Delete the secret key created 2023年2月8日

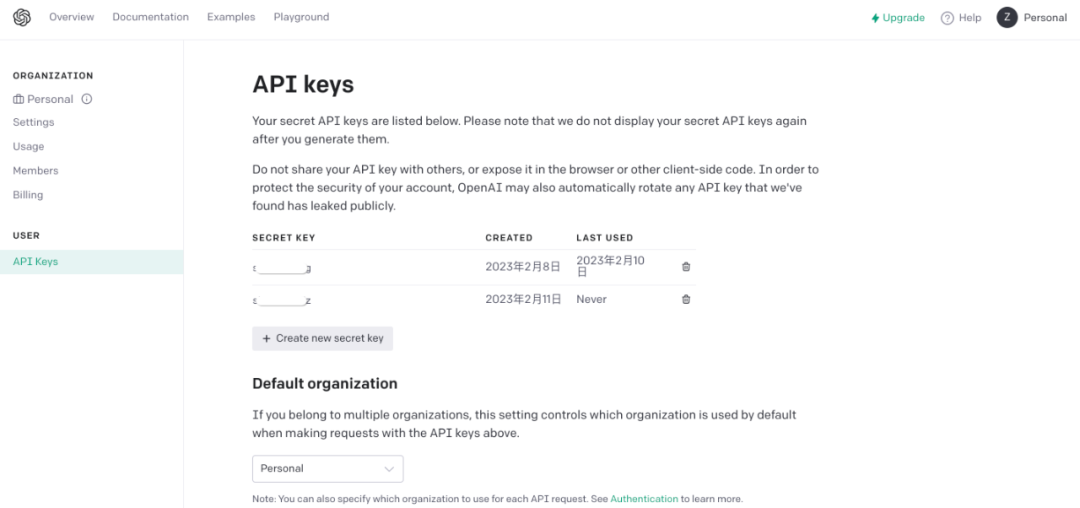point(686,267)
